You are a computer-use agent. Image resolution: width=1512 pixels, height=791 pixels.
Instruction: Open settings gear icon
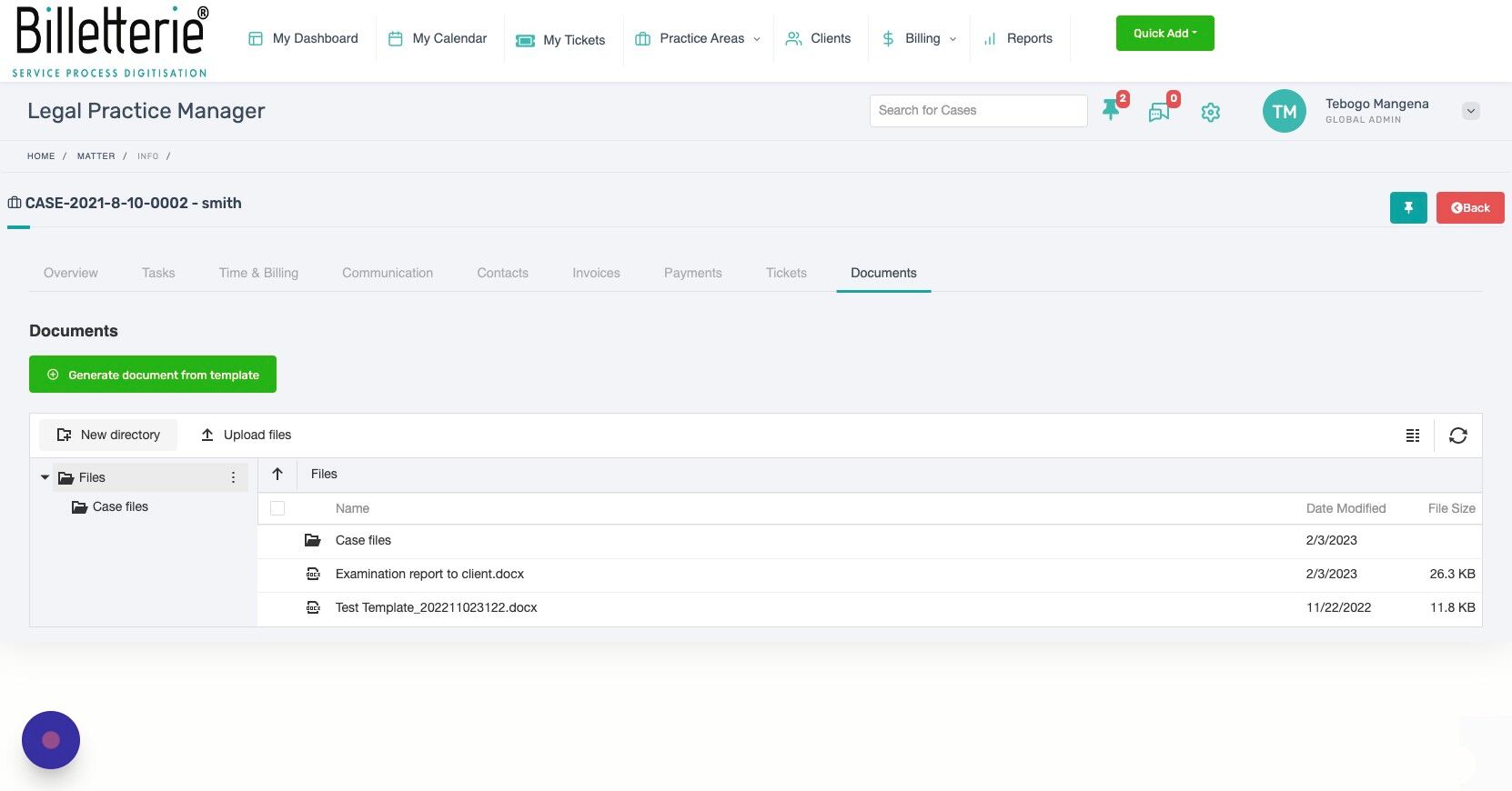click(x=1210, y=113)
